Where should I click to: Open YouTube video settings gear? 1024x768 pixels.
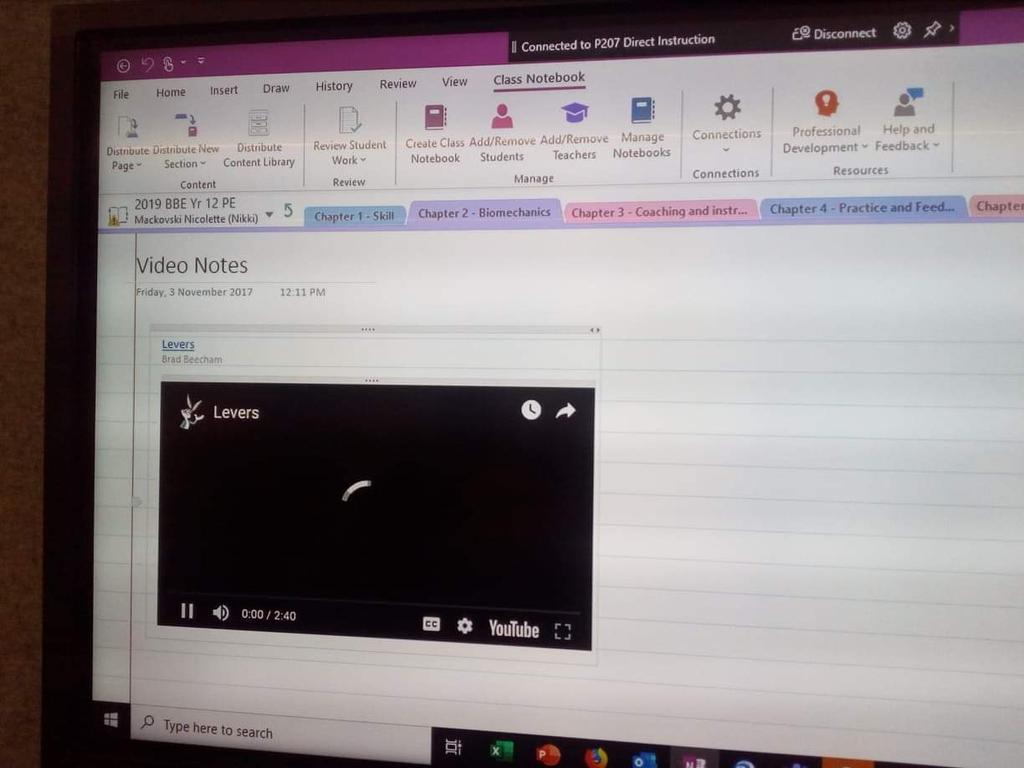(x=464, y=626)
